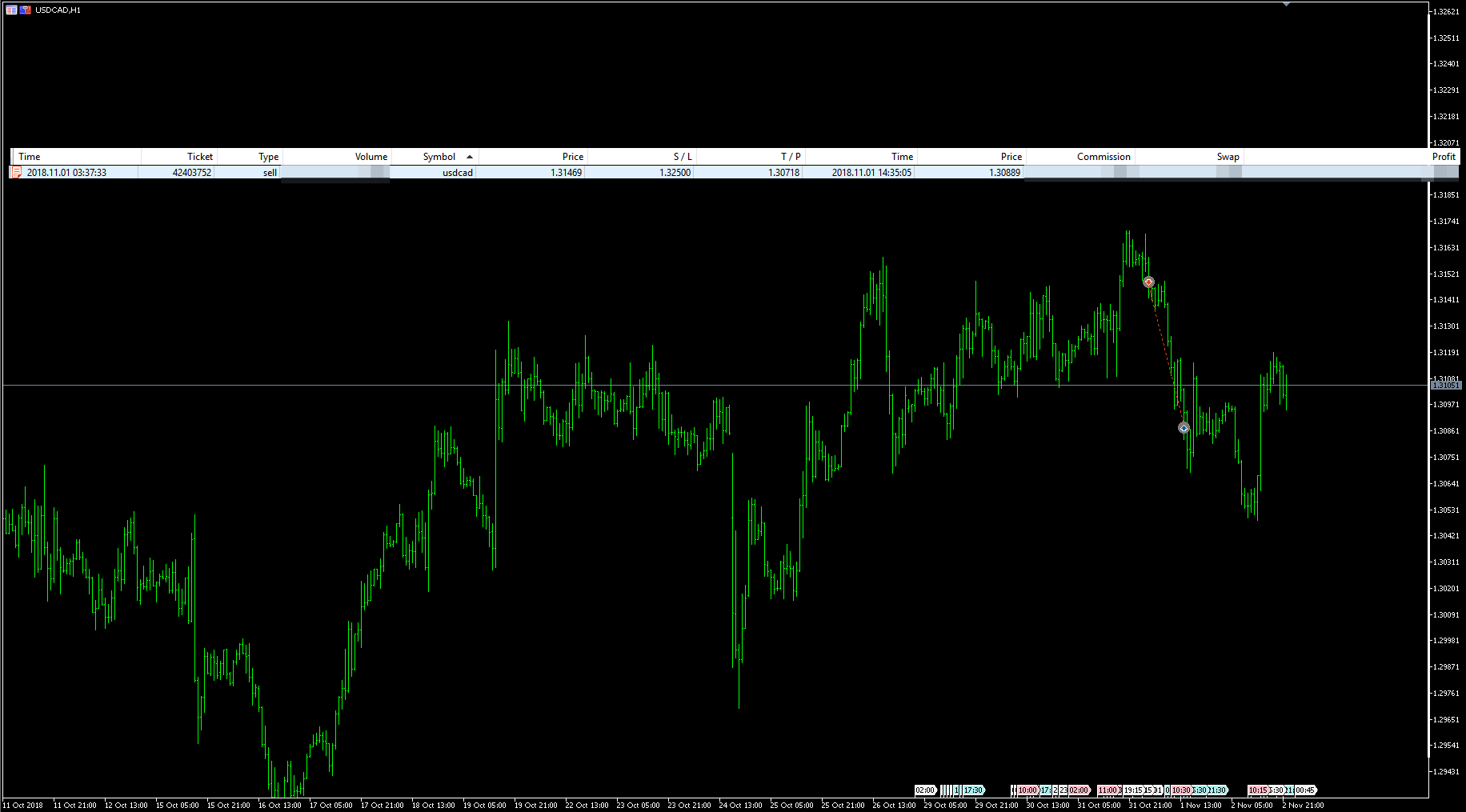Click the Profit column header

[1351, 157]
